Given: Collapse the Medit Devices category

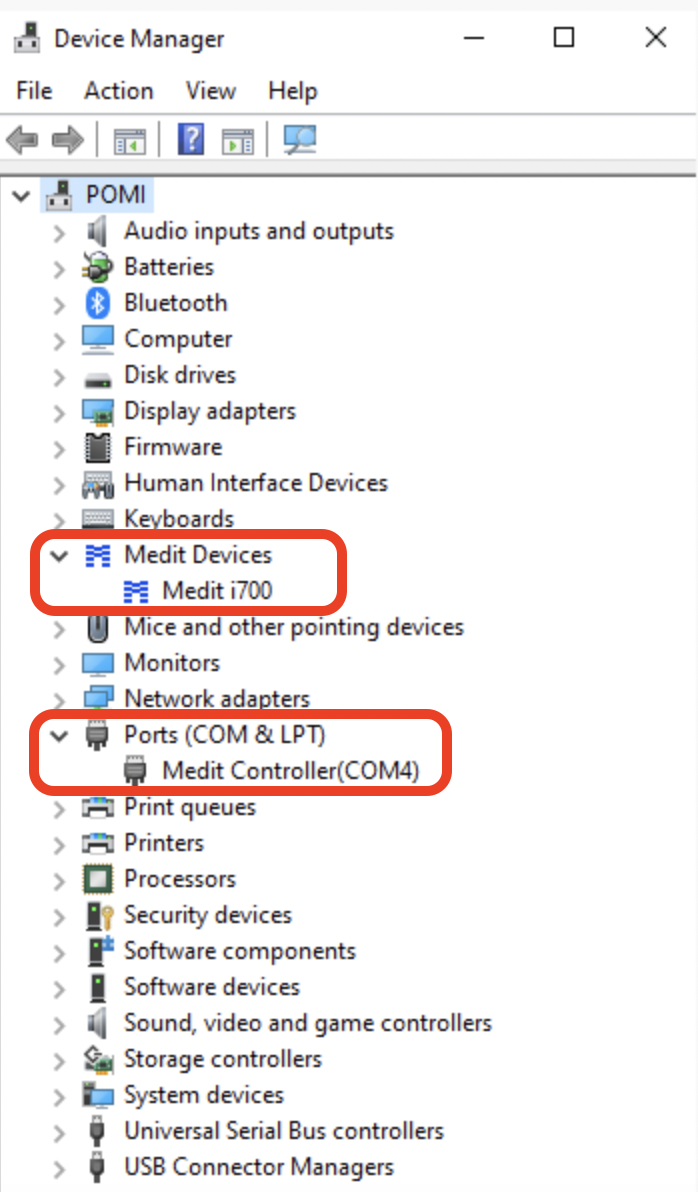Looking at the screenshot, I should click(59, 555).
